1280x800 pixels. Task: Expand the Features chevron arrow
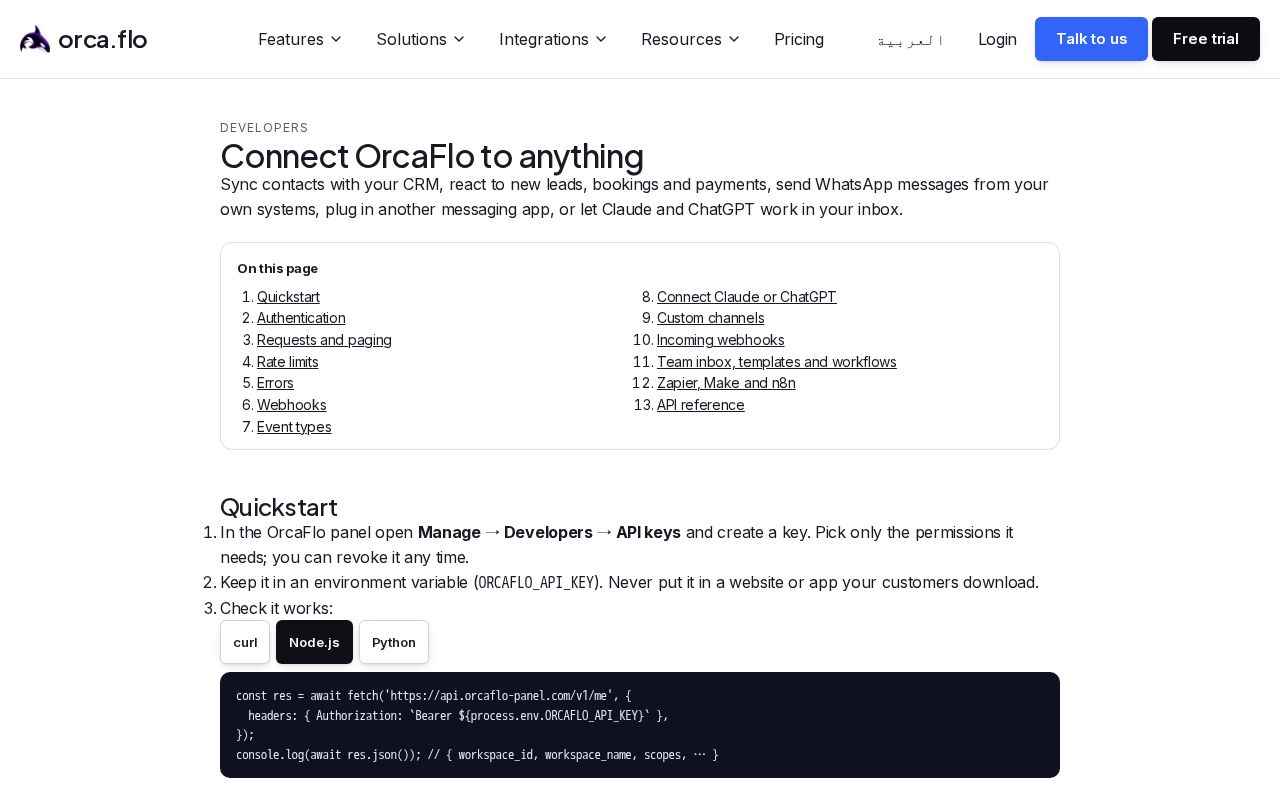(x=336, y=39)
